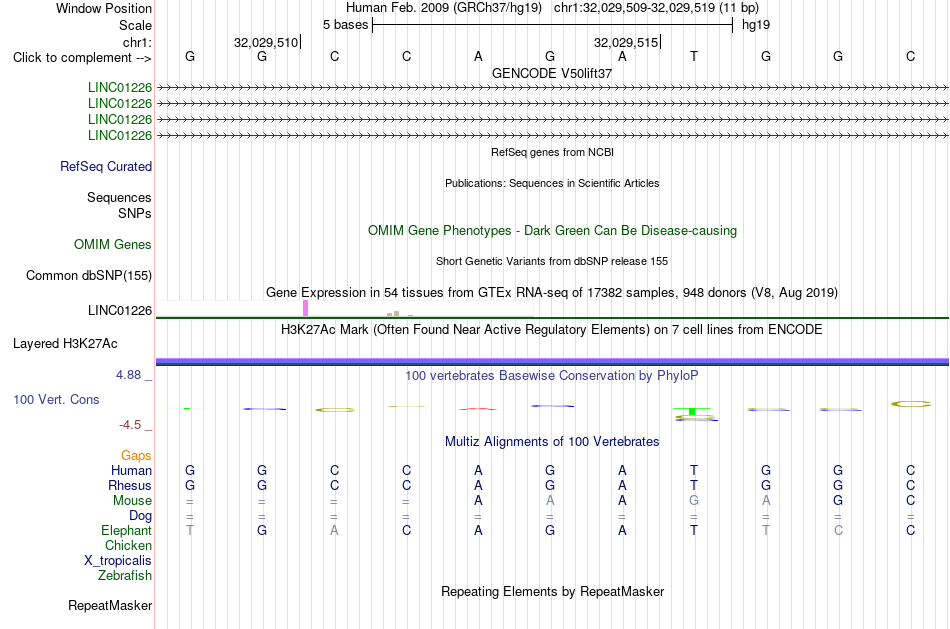Open 'Multiz Alignments of 100 Vertebrates' title

552,442
